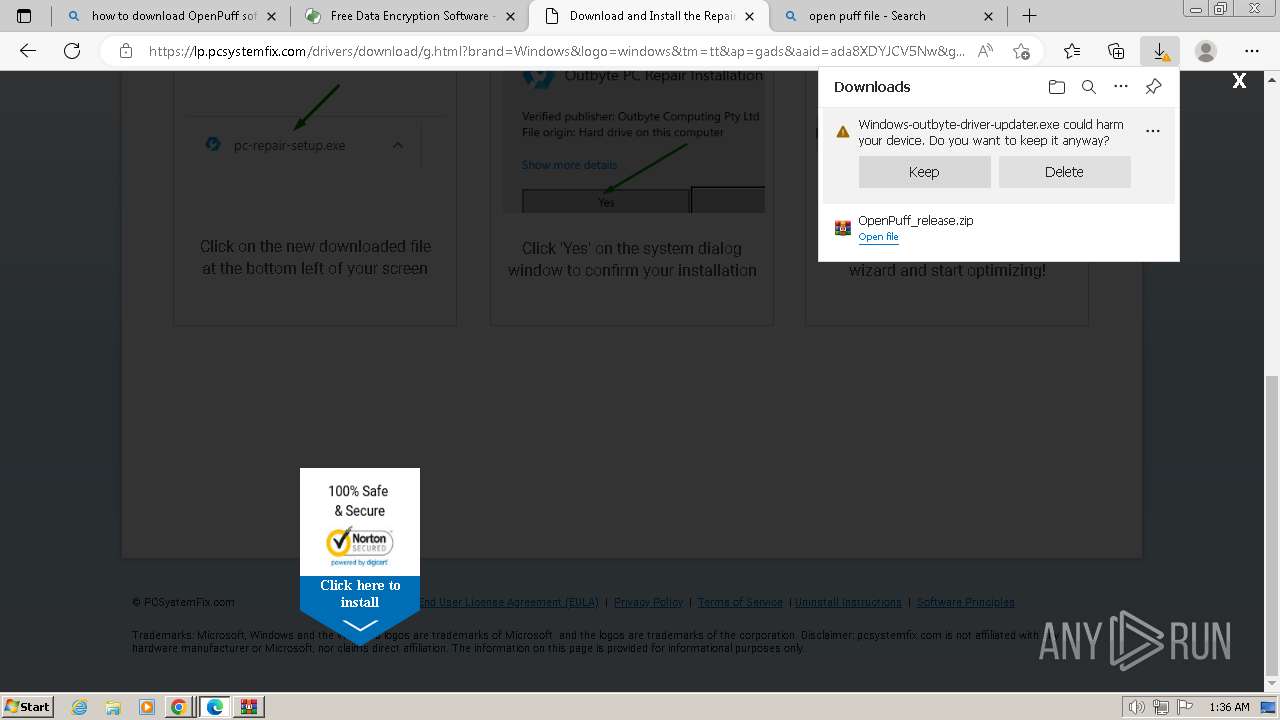Open the Software Principles link

pyautogui.click(x=965, y=602)
